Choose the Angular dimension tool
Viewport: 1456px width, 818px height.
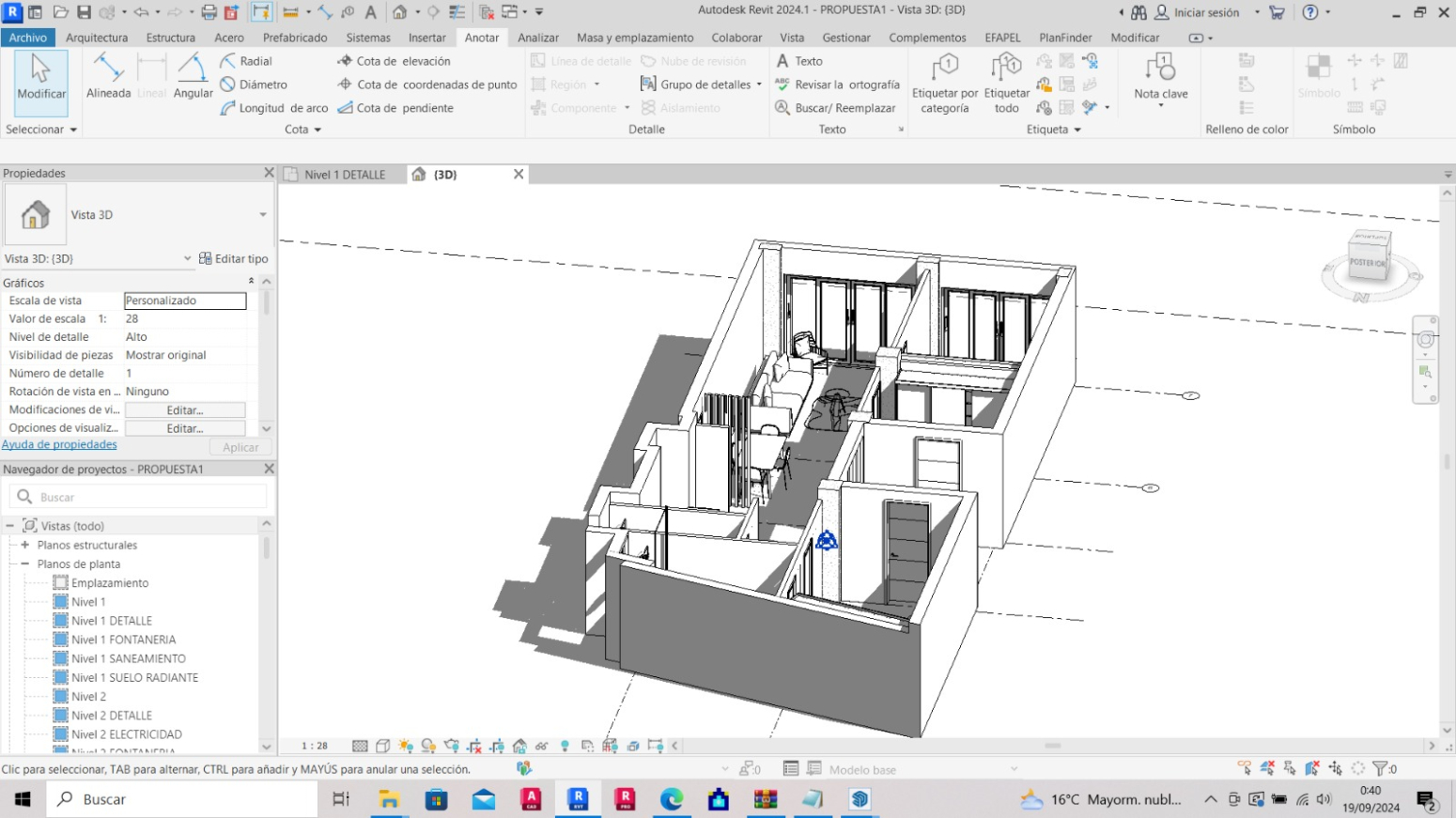[193, 77]
